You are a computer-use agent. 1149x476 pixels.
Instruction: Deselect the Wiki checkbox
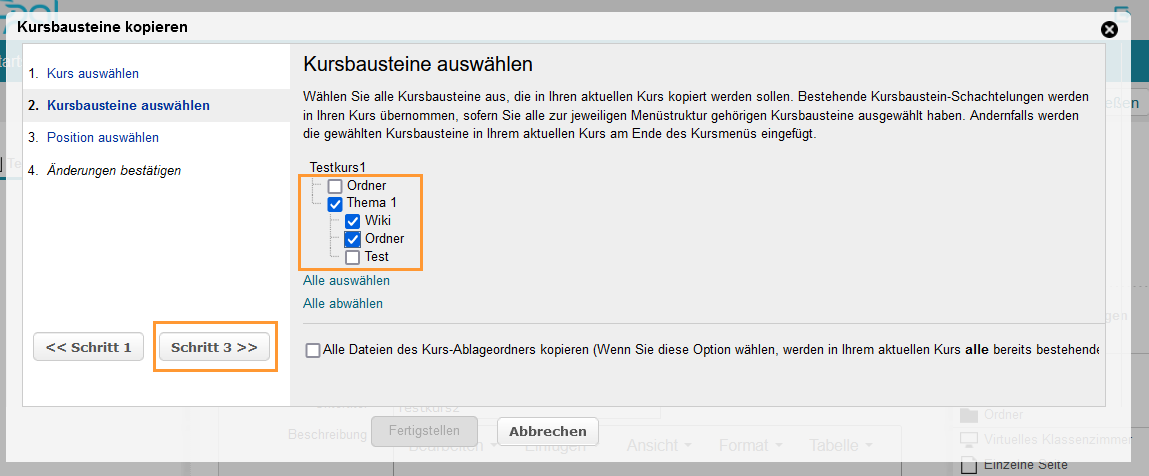[353, 221]
